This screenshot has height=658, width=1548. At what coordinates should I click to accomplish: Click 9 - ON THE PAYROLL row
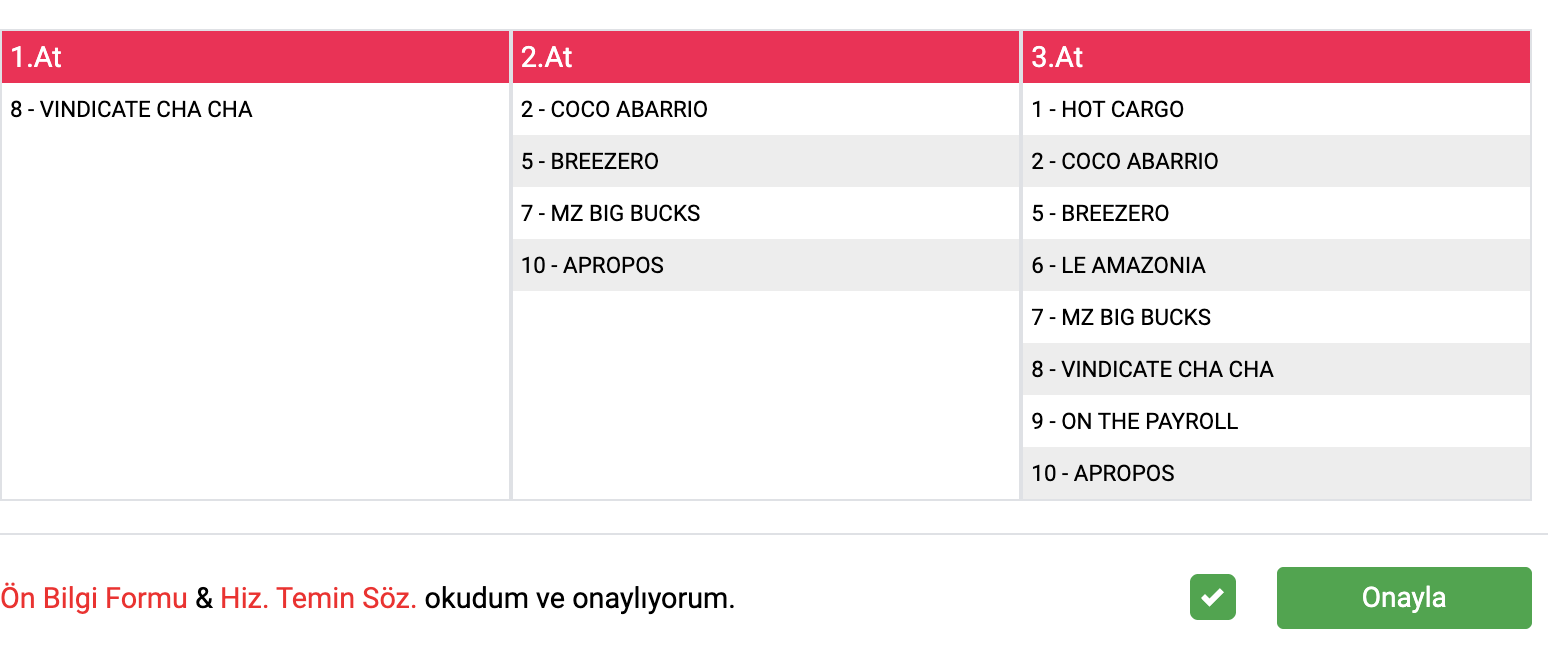click(x=1135, y=422)
